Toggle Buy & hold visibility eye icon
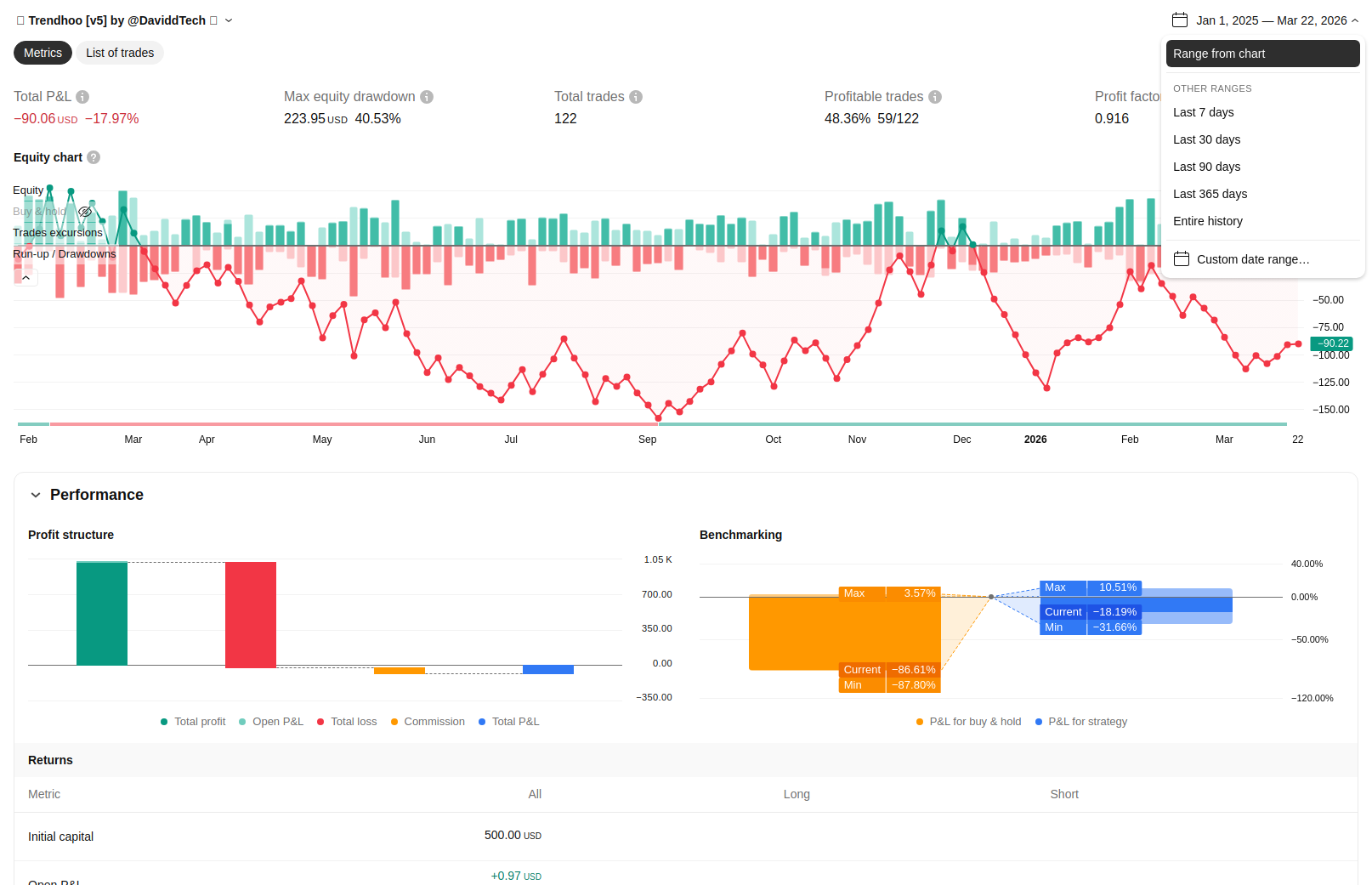1372x885 pixels. click(x=85, y=212)
